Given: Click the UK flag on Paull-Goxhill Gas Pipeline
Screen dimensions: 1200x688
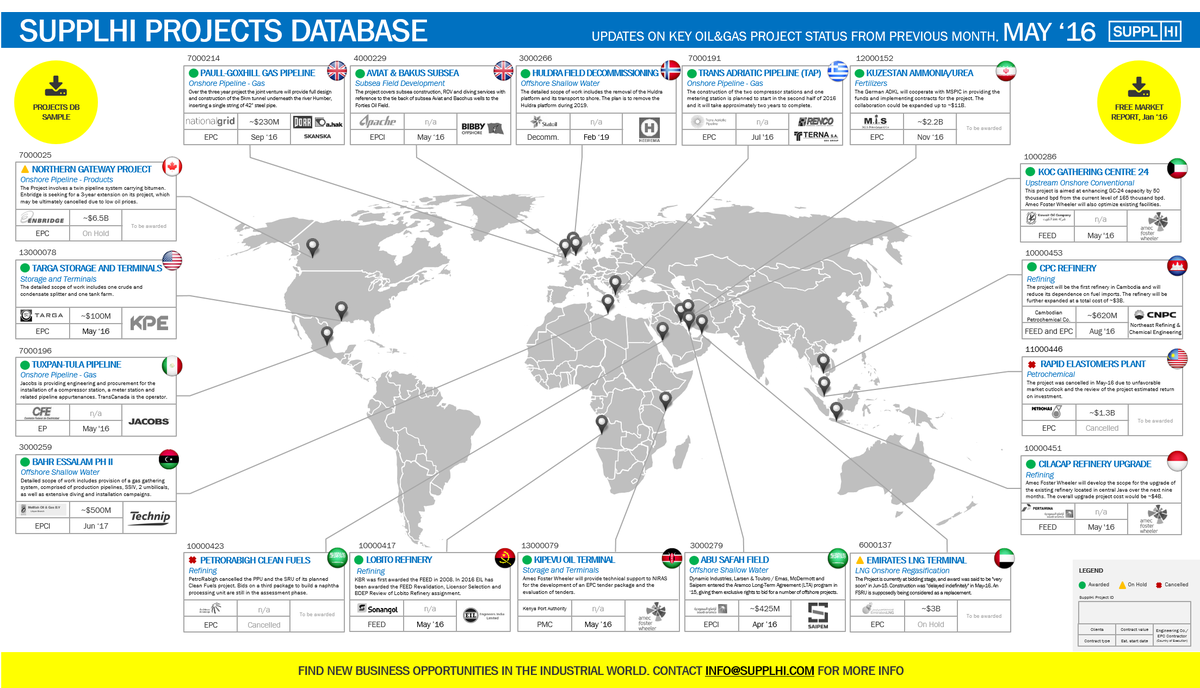Looking at the screenshot, I should (337, 72).
